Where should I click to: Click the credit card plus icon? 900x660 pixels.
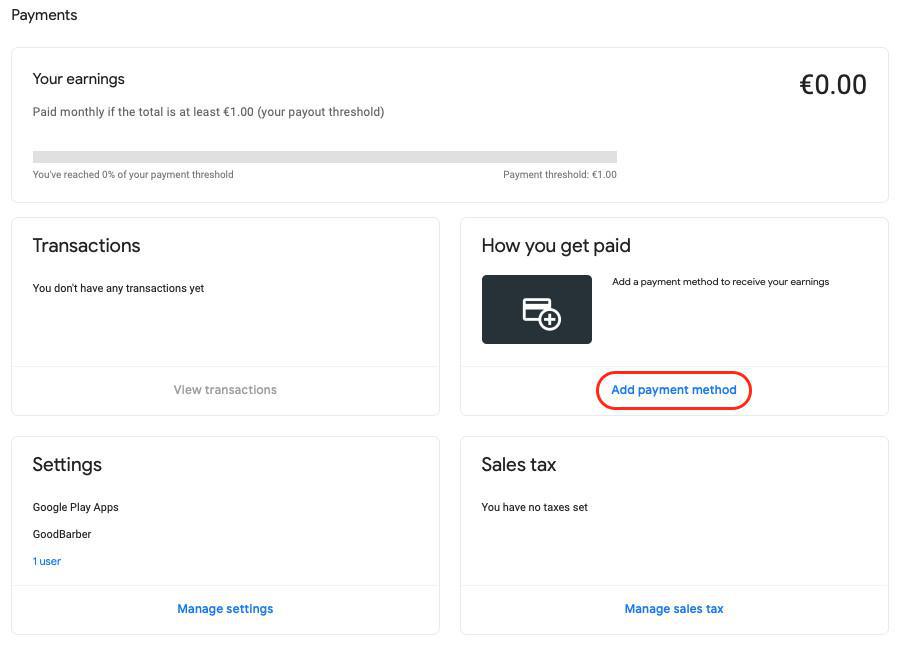pyautogui.click(x=541, y=312)
